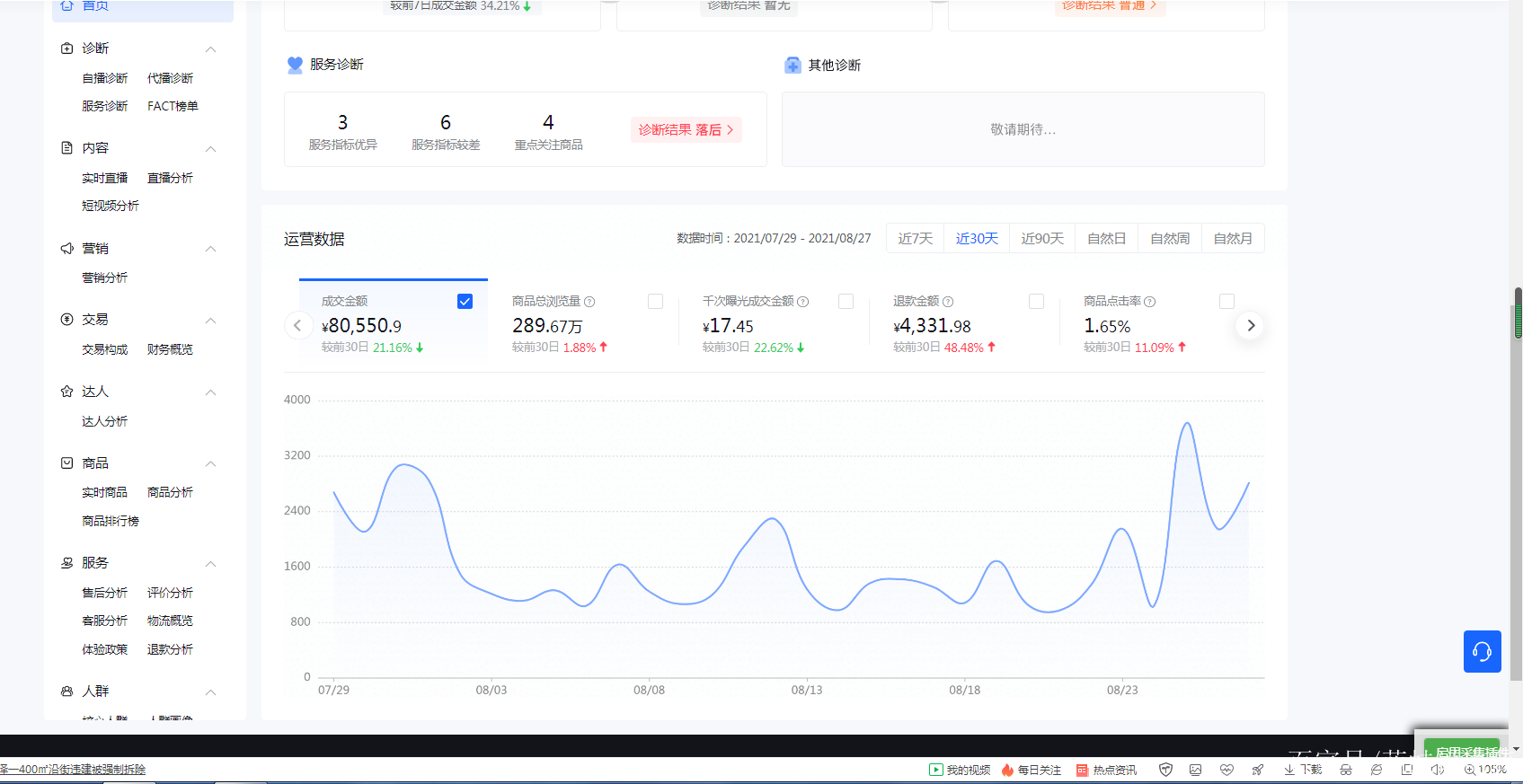The image size is (1523, 784).
Task: Show help for 退款金额 metric
Action: [948, 302]
